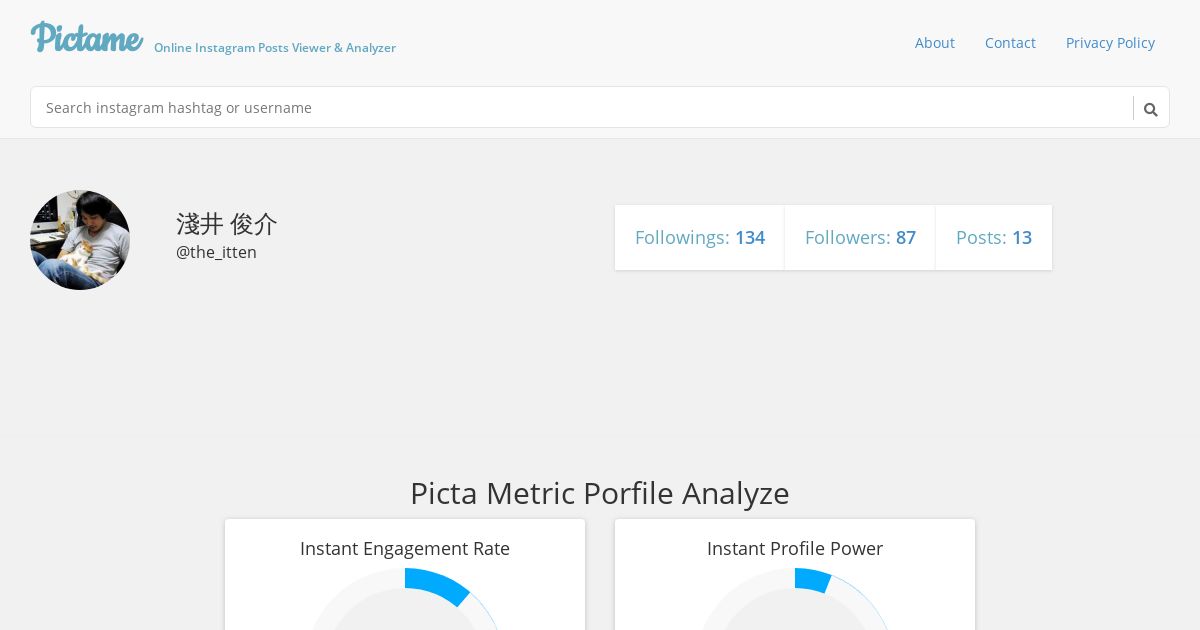Screen dimensions: 1200x630
Task: Click the @the_itten username
Action: pyautogui.click(x=216, y=252)
